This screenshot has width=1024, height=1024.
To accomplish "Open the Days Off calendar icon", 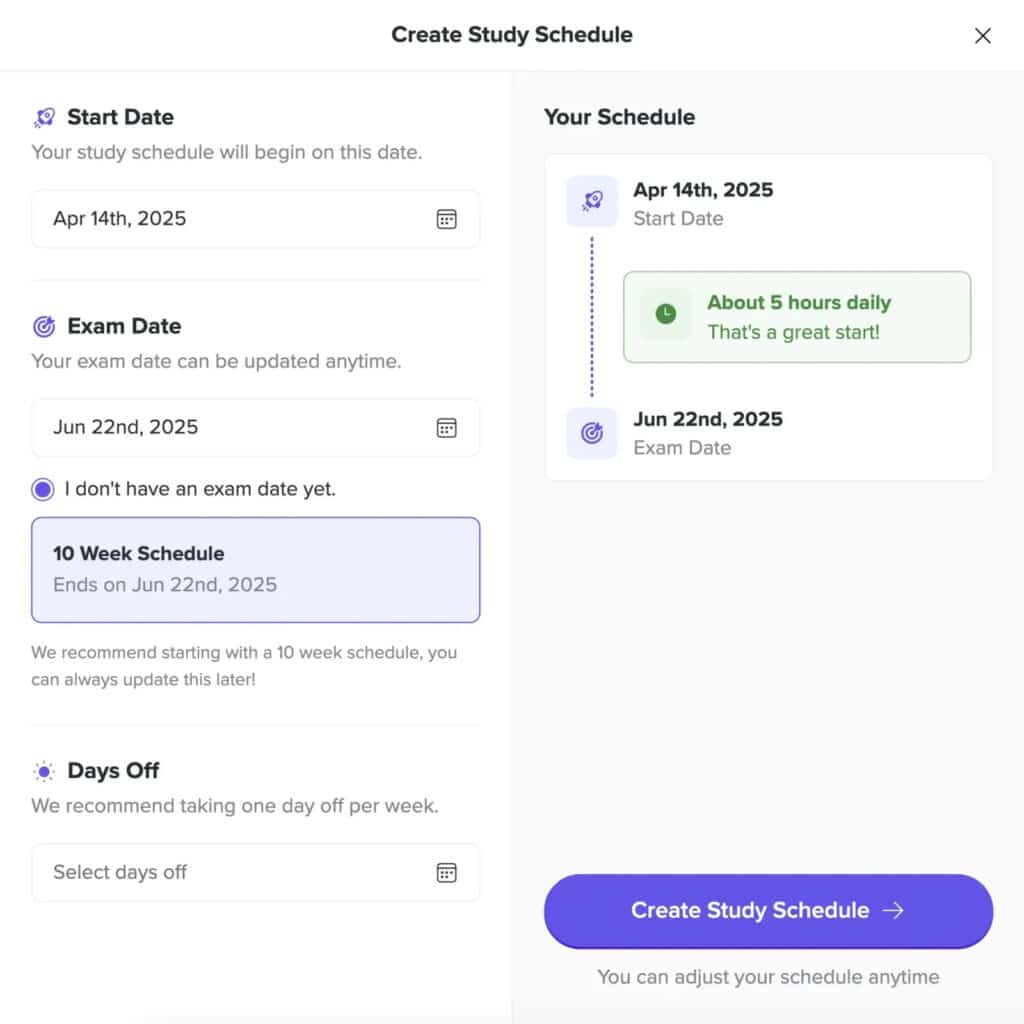I will click(x=447, y=872).
